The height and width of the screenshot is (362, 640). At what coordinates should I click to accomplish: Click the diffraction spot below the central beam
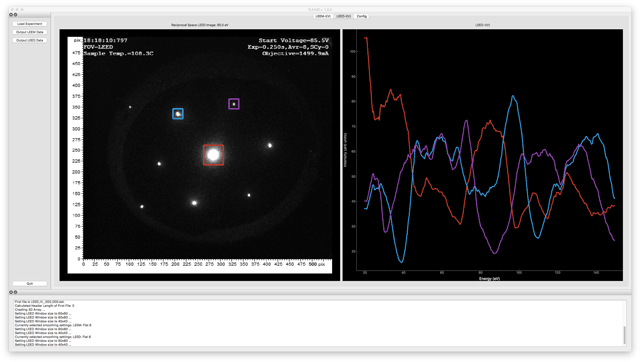(194, 203)
